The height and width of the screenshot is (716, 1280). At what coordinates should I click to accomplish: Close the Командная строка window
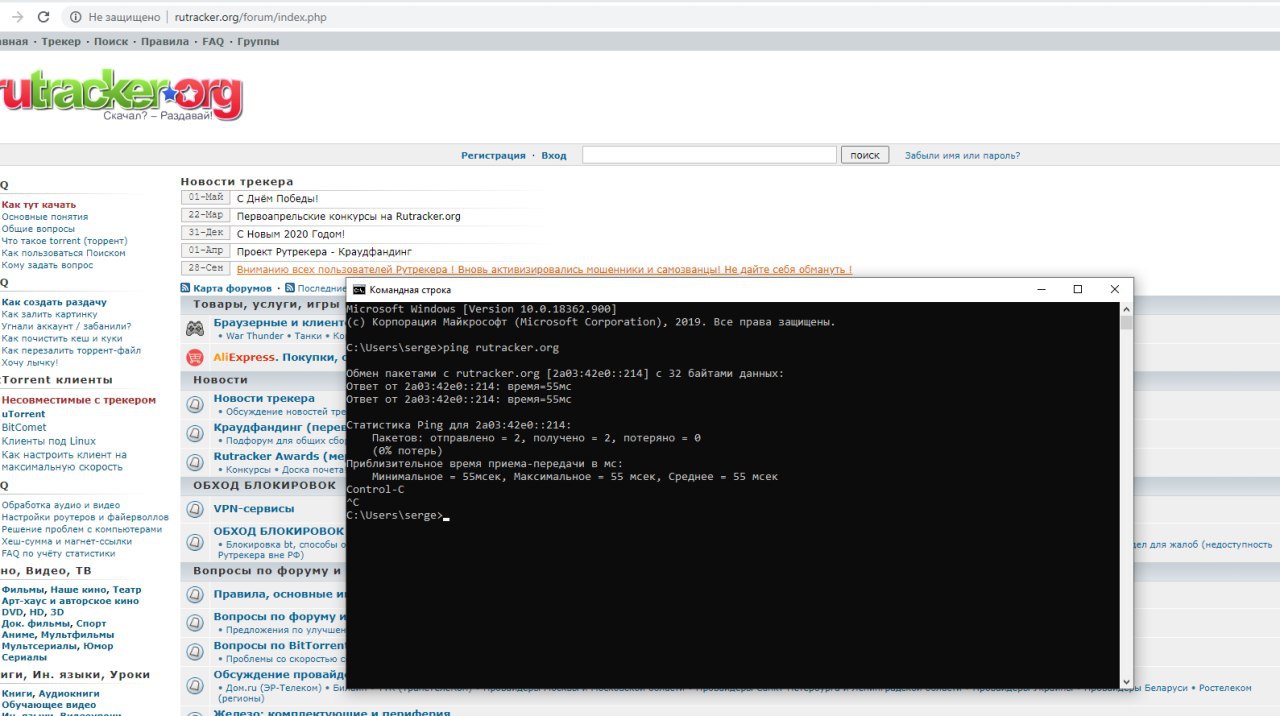tap(1115, 289)
